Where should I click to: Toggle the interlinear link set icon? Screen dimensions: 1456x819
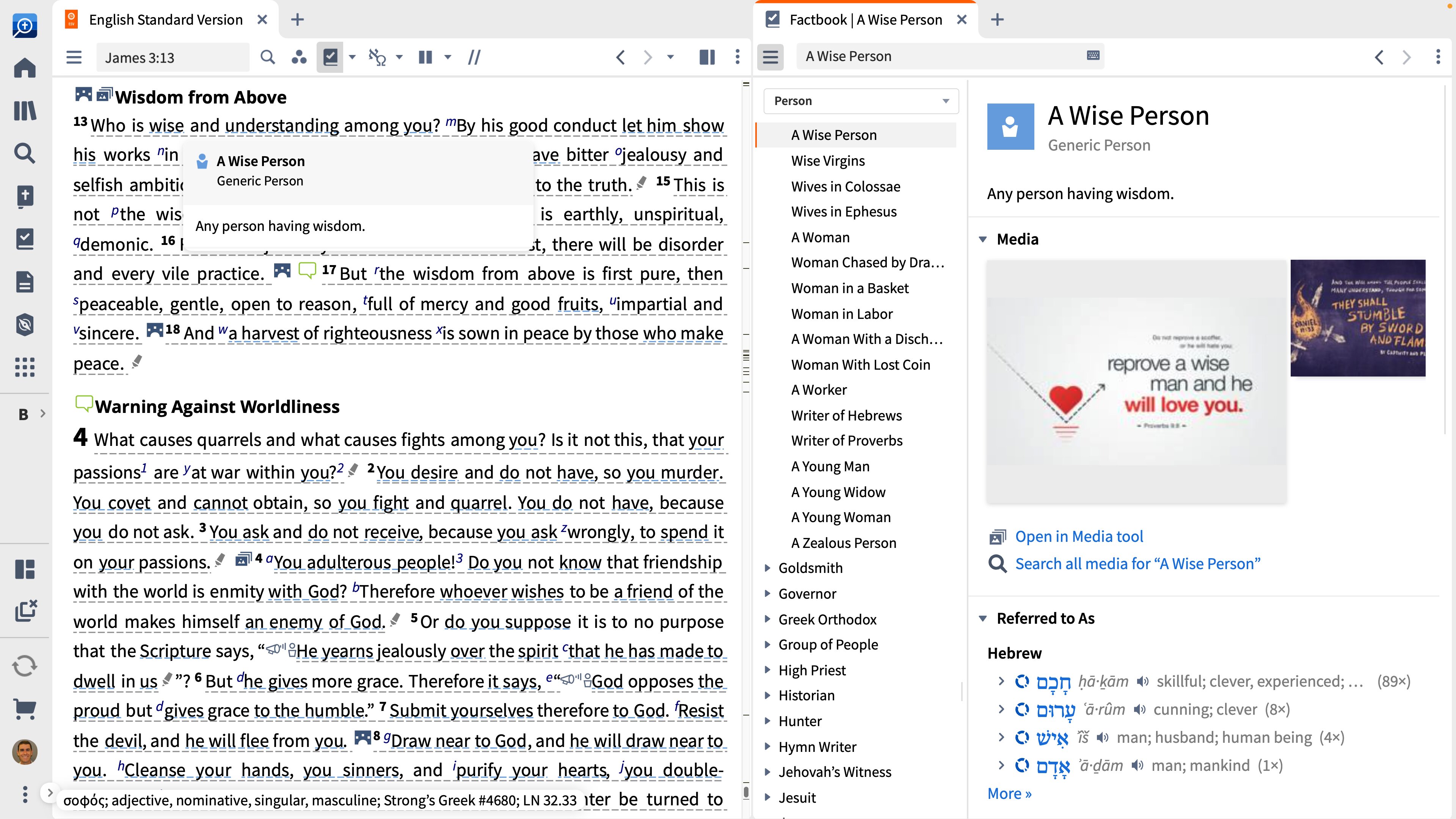point(377,57)
